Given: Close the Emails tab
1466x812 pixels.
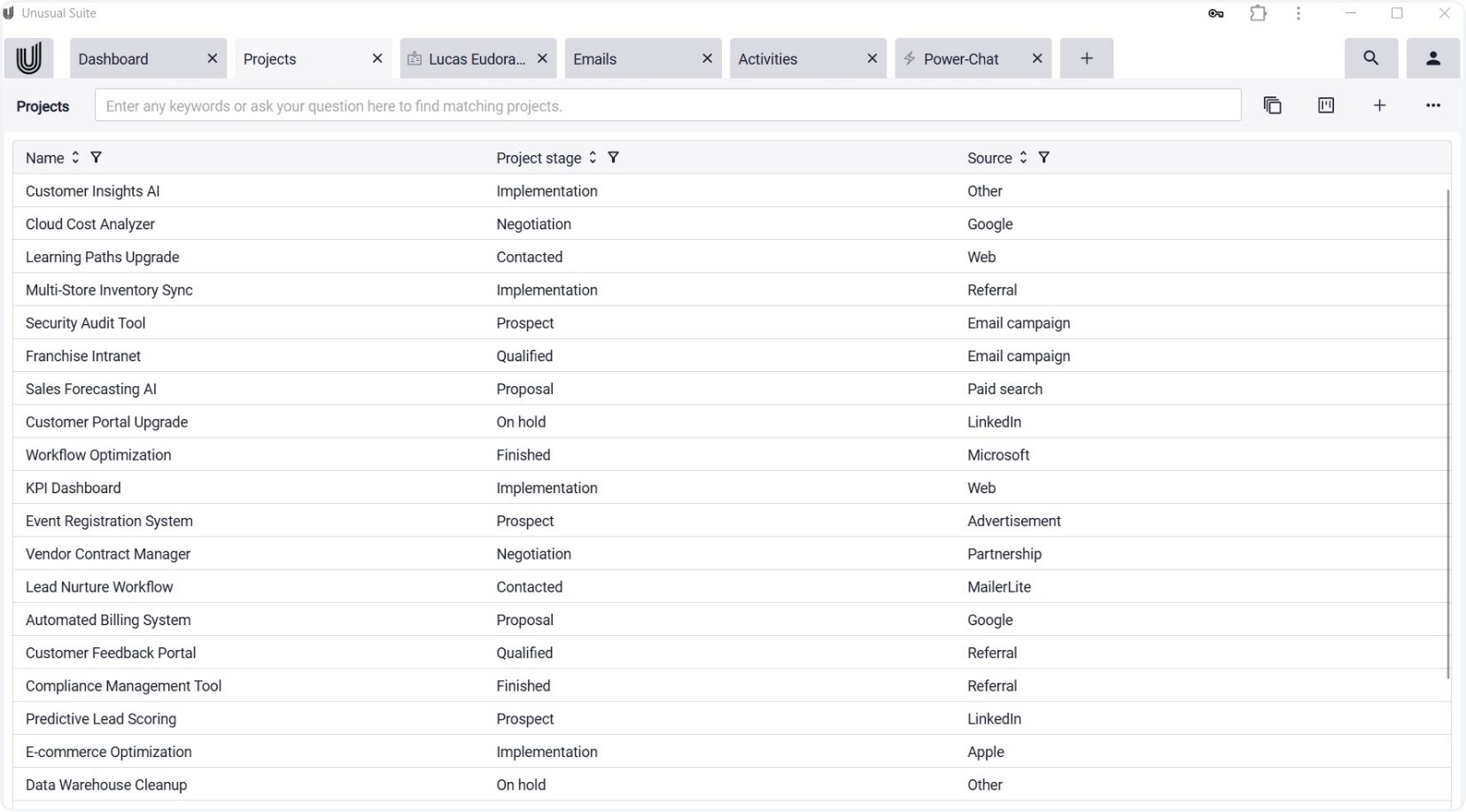Looking at the screenshot, I should point(707,58).
